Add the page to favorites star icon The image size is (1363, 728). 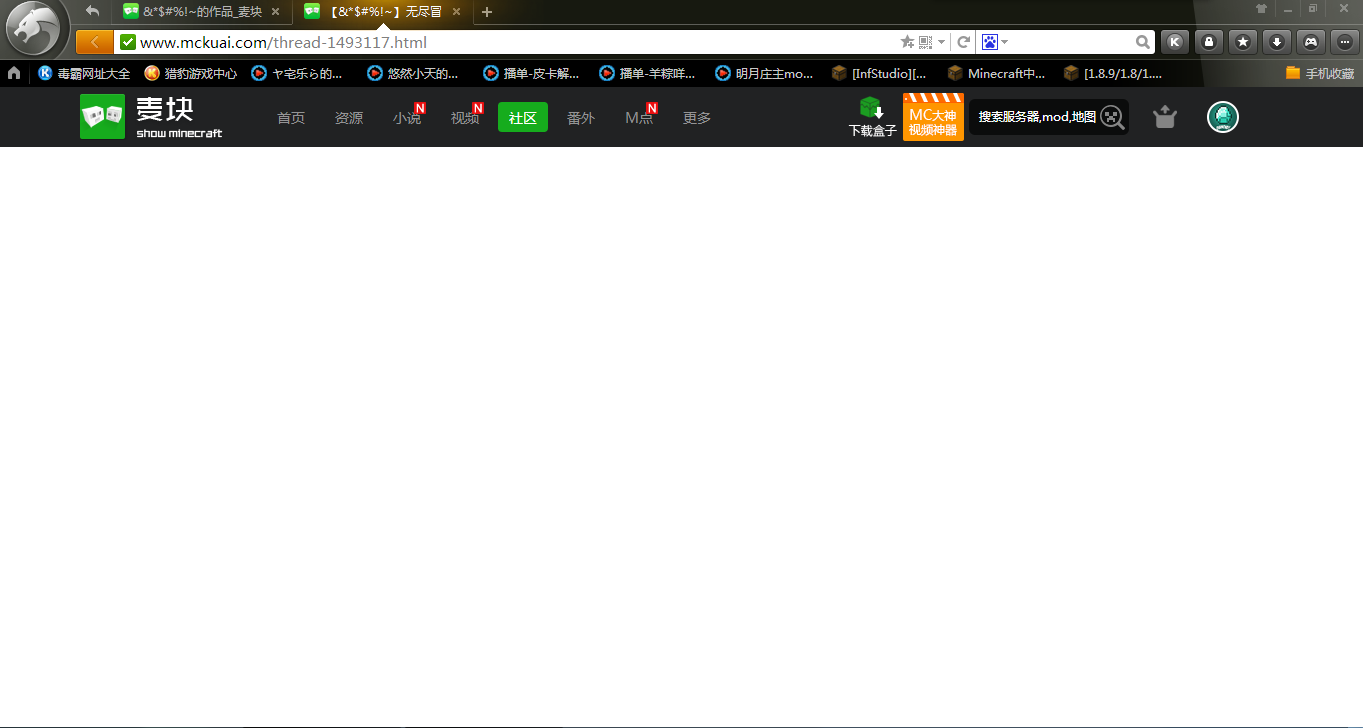pyautogui.click(x=907, y=42)
